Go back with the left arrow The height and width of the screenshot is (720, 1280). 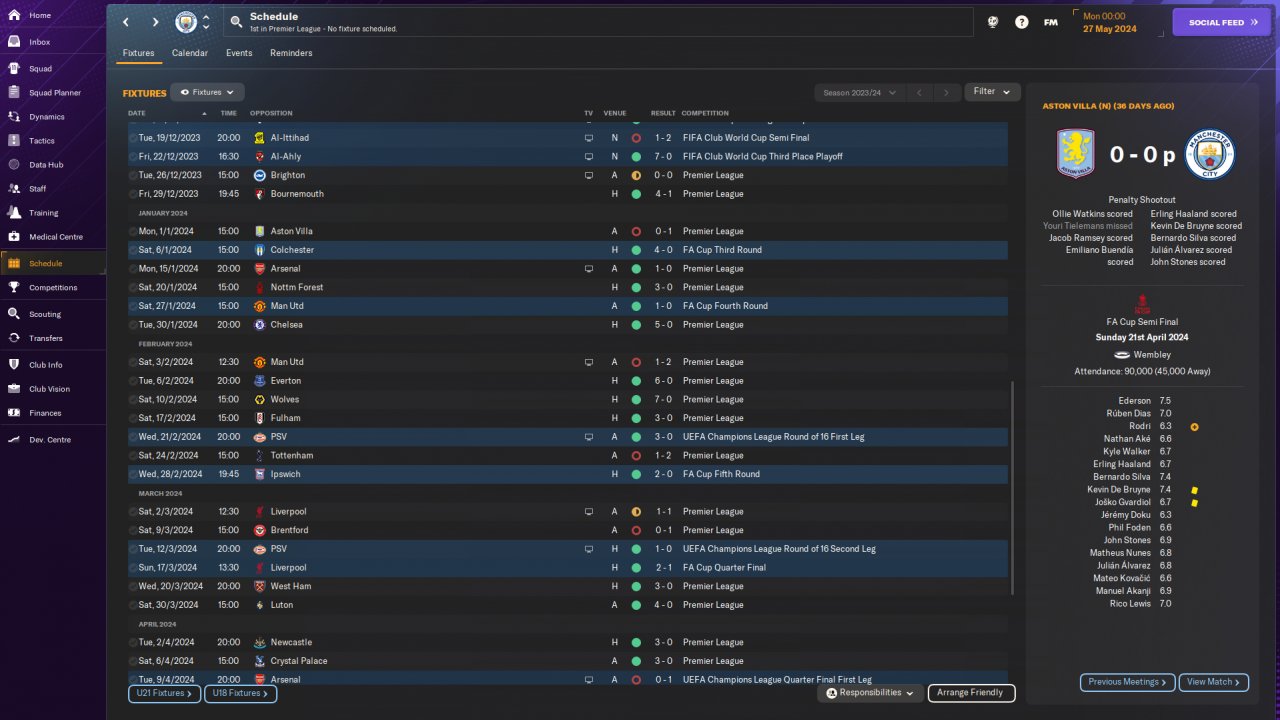tap(126, 22)
